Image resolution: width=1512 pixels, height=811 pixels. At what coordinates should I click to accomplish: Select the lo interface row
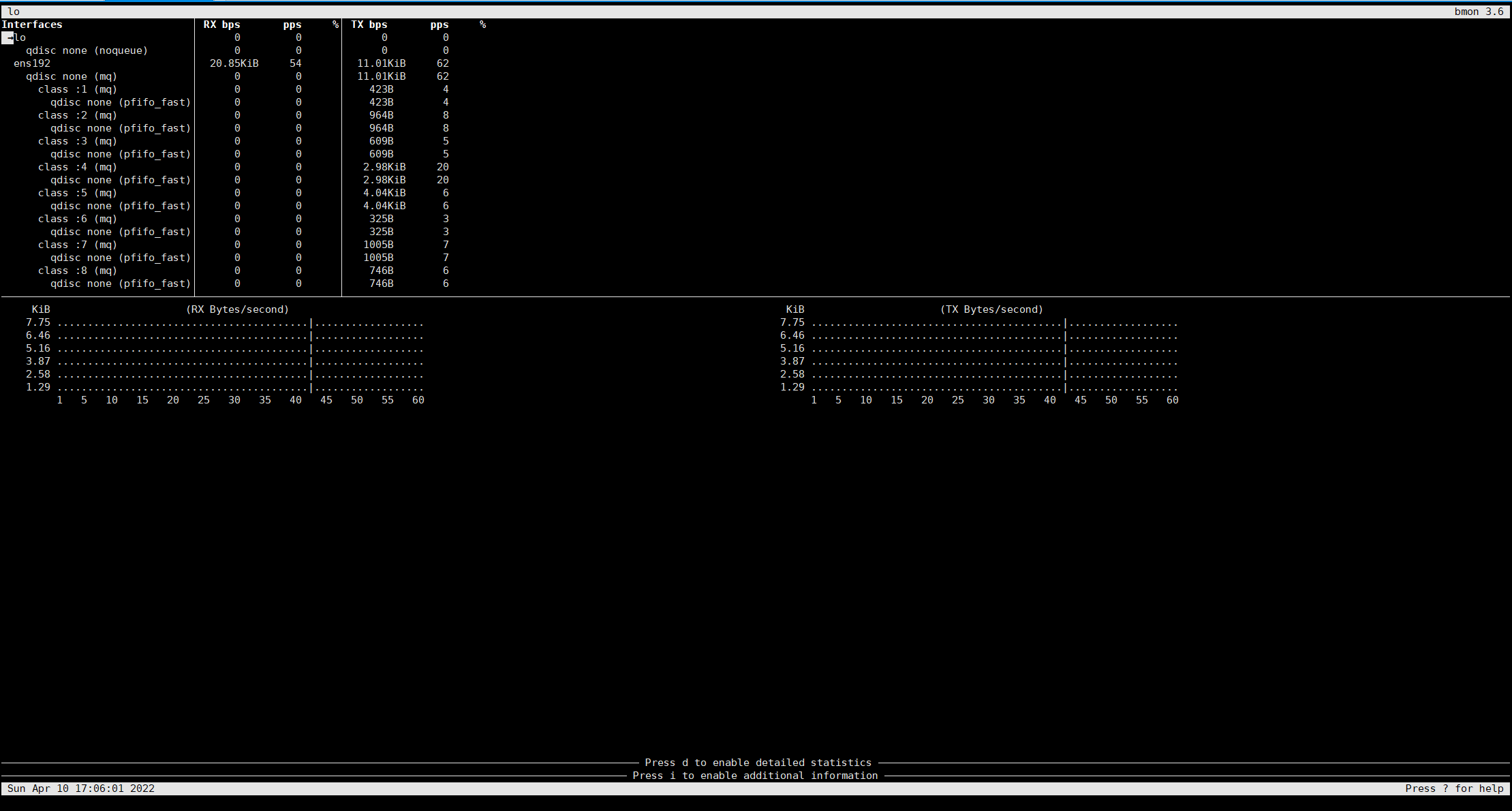click(20, 37)
